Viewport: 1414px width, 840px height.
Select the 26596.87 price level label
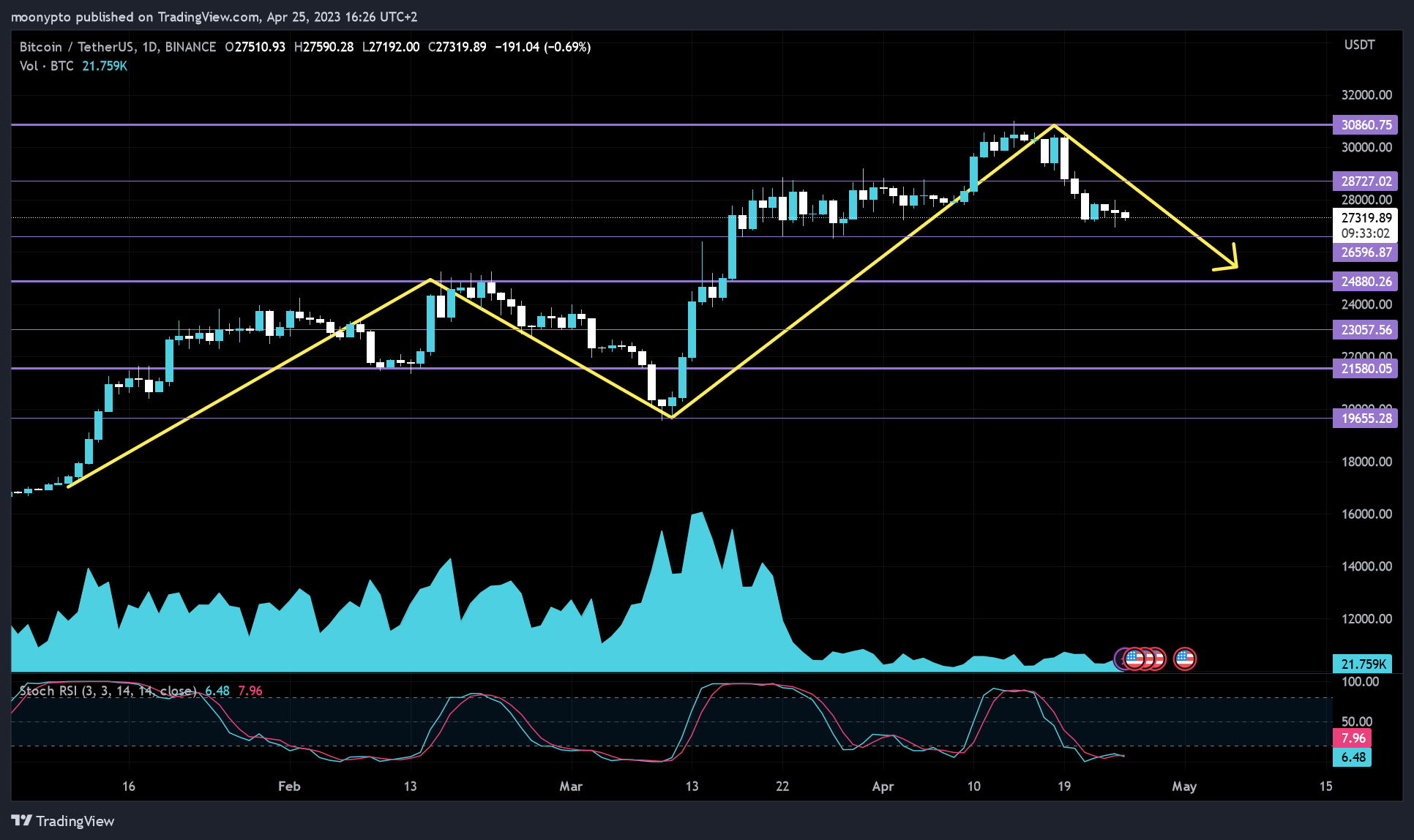click(1365, 252)
